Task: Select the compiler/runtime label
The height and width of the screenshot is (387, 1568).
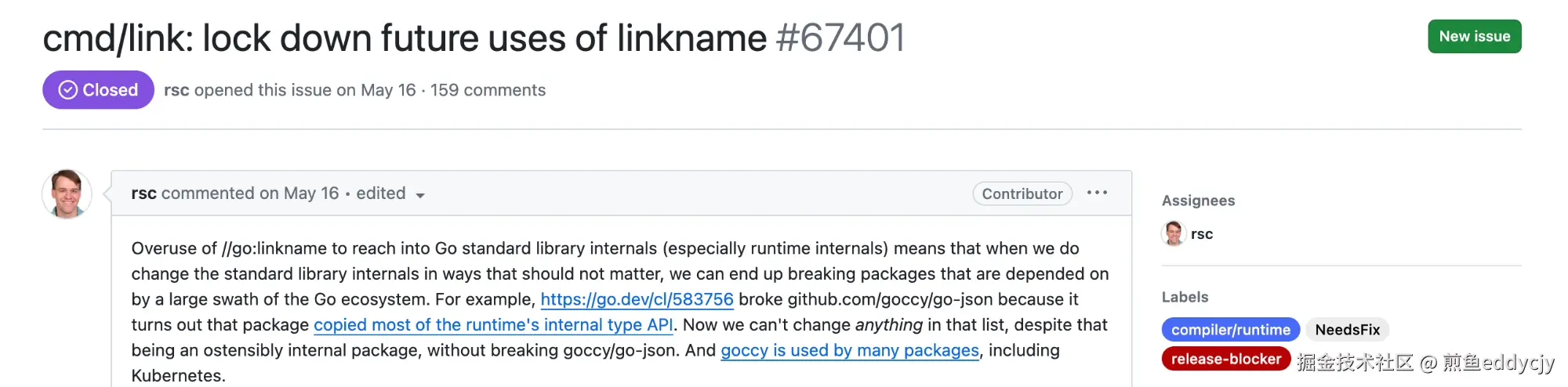Action: [x=1230, y=330]
